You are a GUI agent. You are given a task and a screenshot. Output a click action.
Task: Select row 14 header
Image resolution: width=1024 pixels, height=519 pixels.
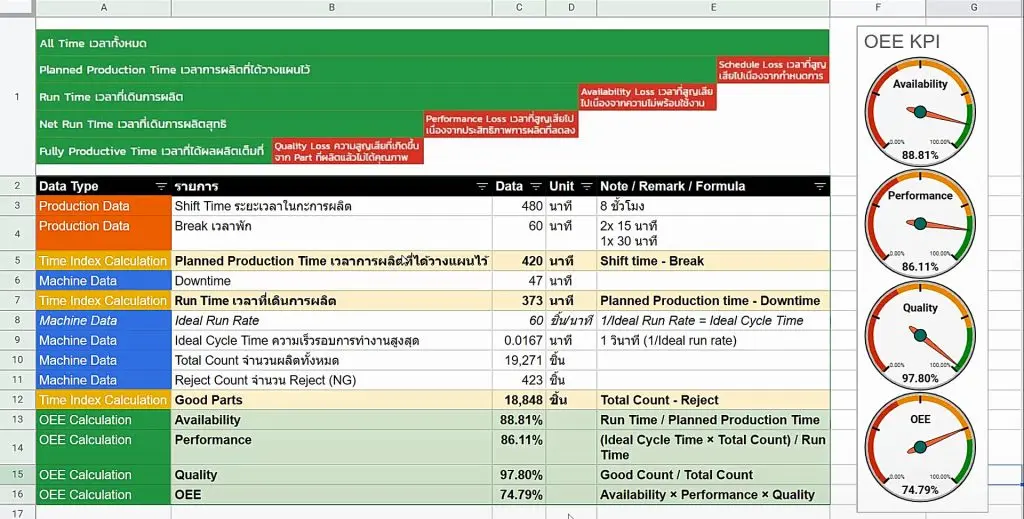coord(18,447)
